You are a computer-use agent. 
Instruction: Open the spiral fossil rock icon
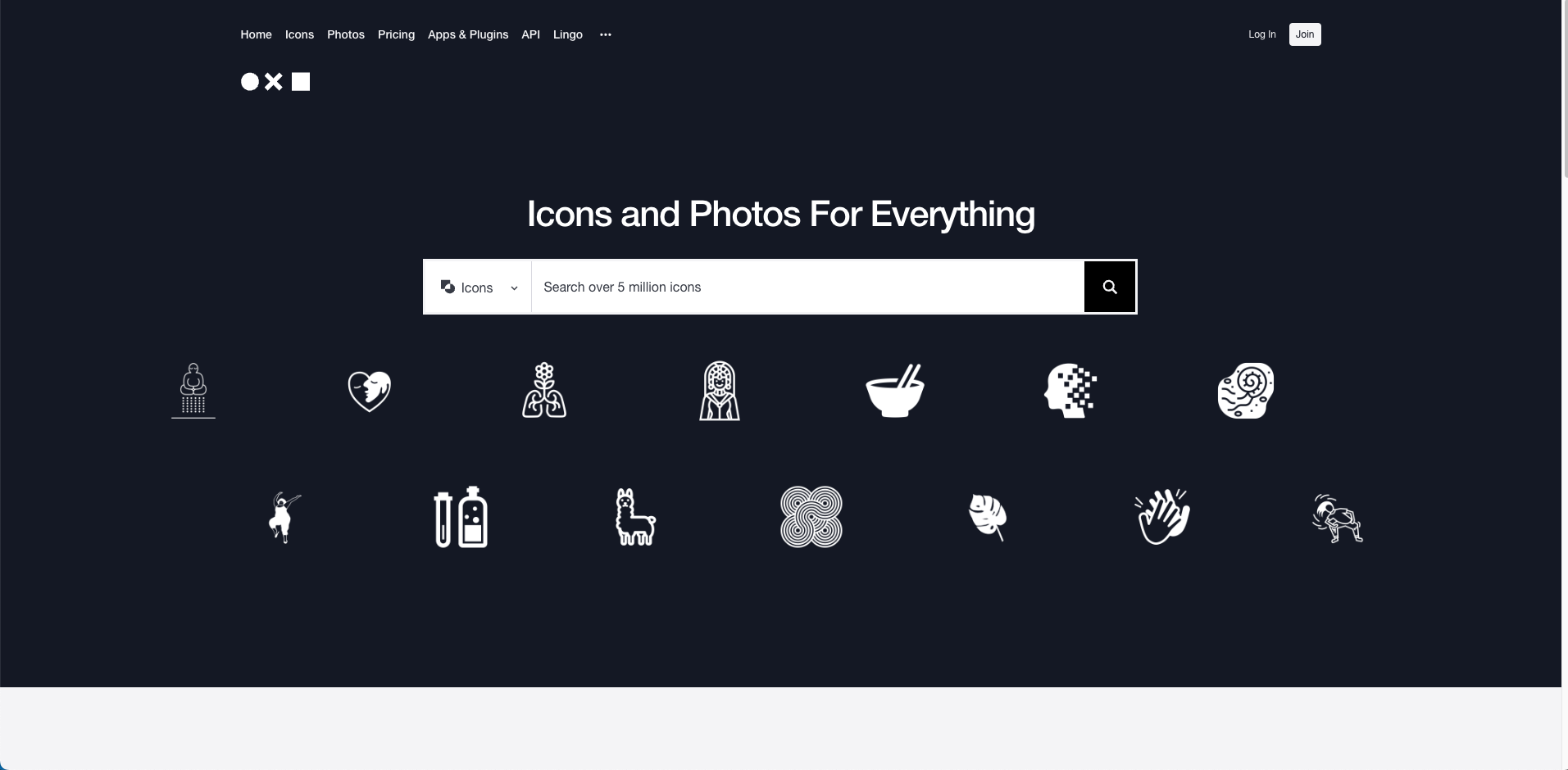tap(1246, 391)
